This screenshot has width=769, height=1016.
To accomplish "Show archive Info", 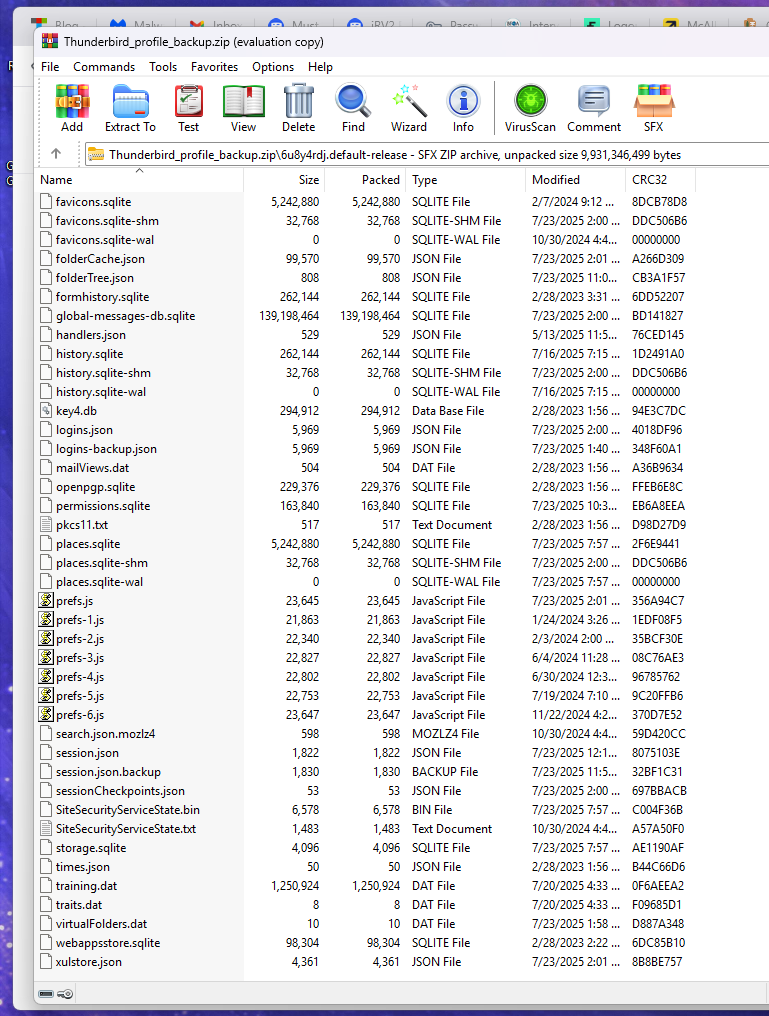I will 463,108.
